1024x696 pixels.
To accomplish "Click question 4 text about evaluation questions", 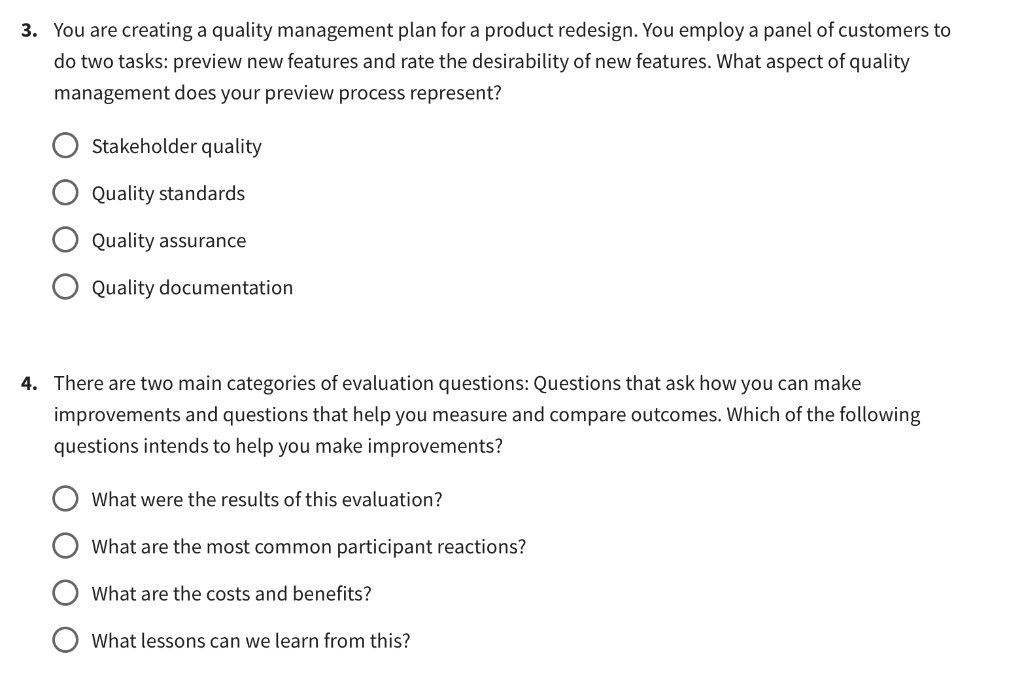I will click(x=486, y=414).
